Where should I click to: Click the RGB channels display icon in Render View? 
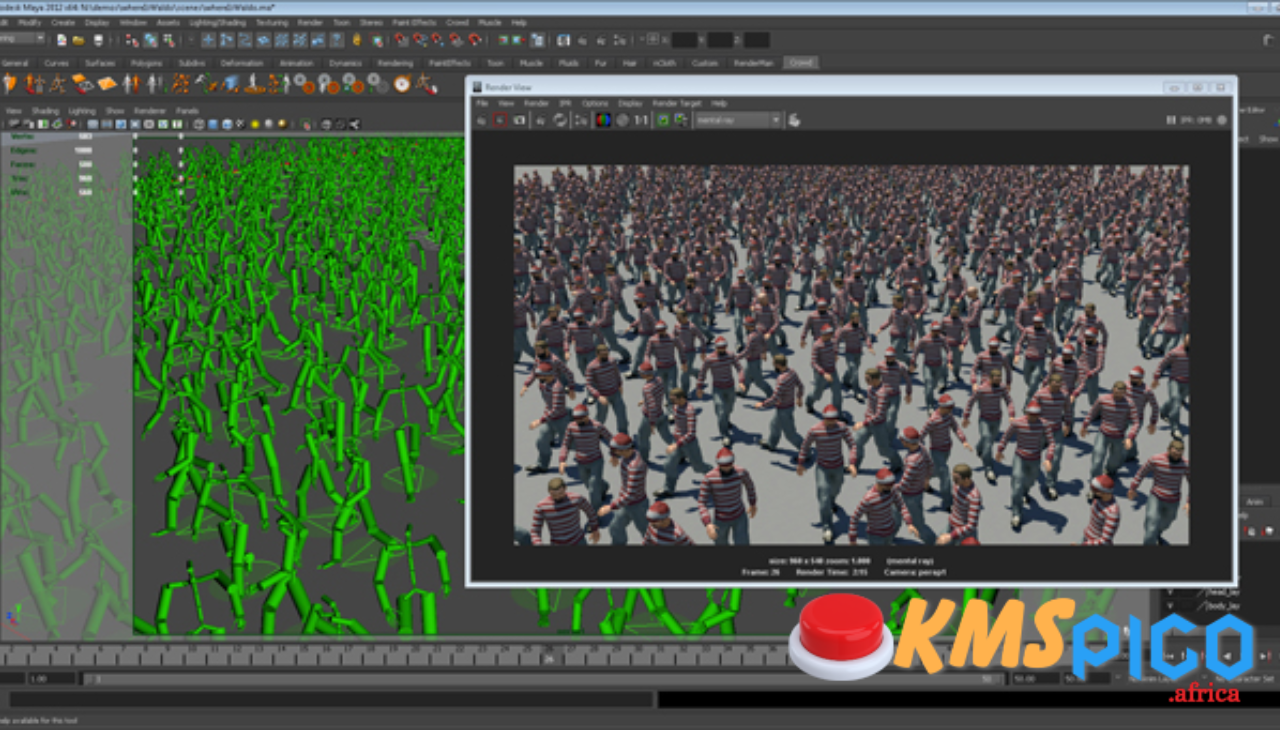[x=603, y=120]
